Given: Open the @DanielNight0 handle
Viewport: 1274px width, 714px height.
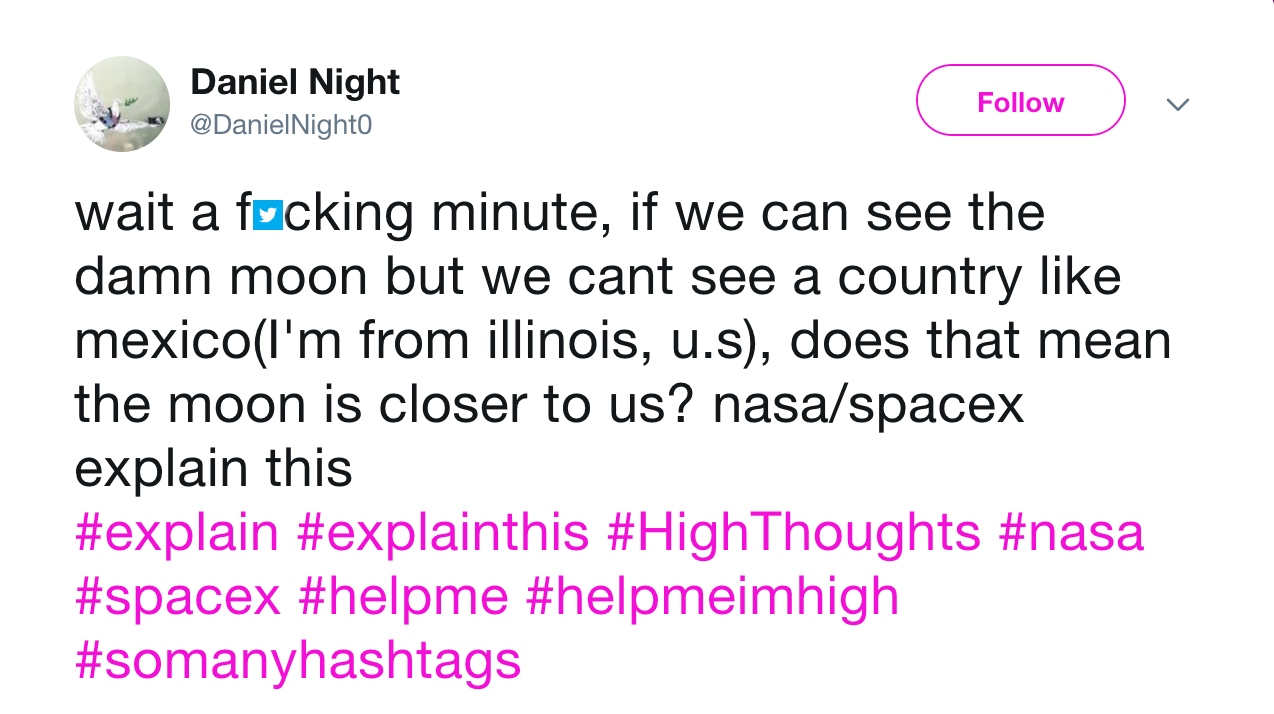Looking at the screenshot, I should 280,124.
